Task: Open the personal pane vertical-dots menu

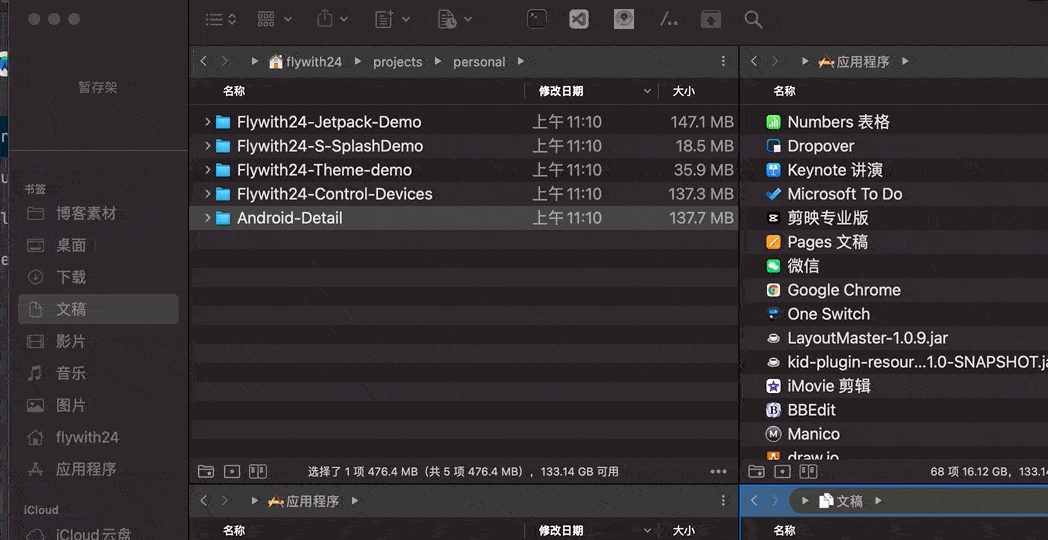Action: [x=723, y=61]
